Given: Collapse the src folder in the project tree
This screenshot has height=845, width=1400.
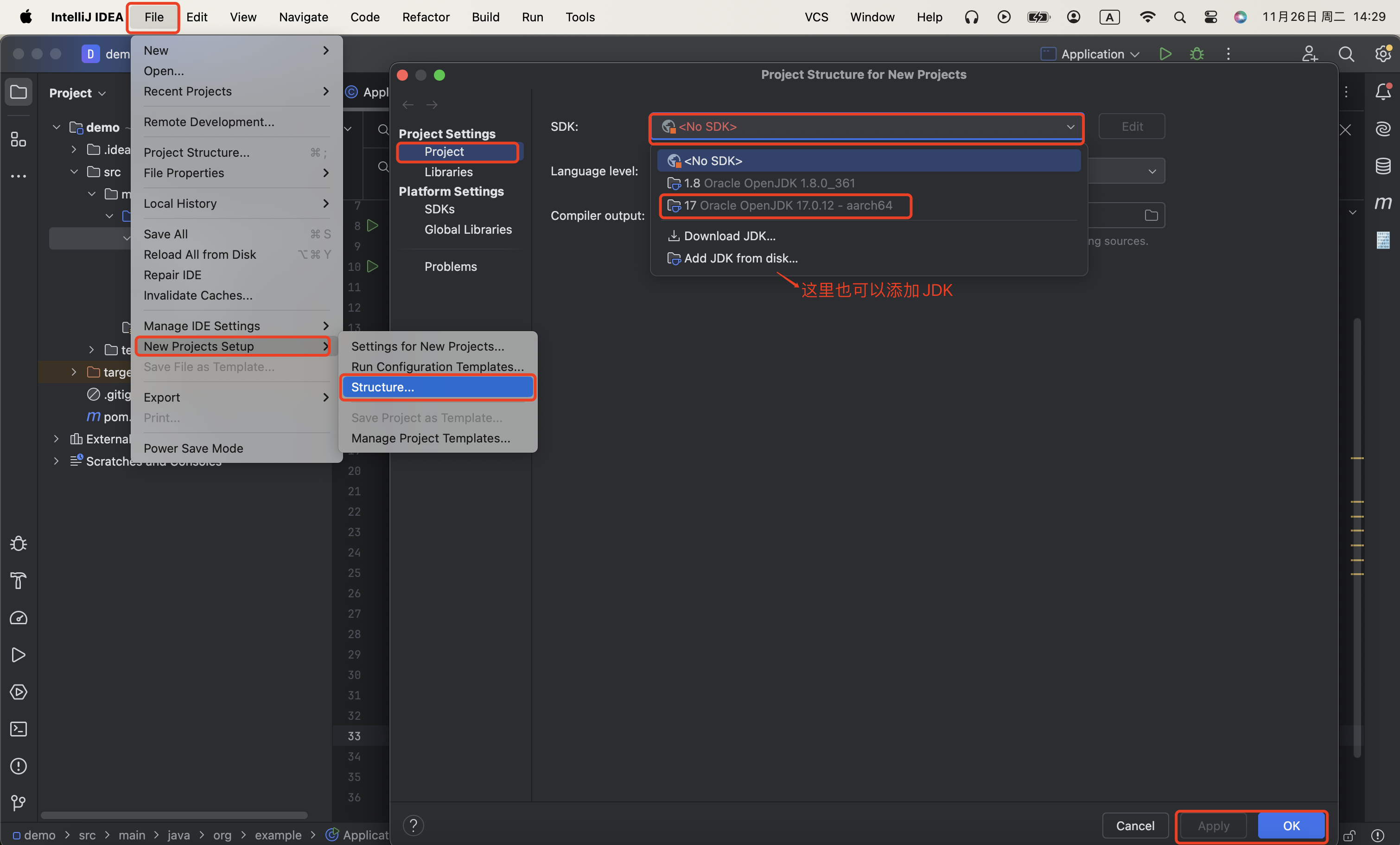Looking at the screenshot, I should tap(74, 171).
